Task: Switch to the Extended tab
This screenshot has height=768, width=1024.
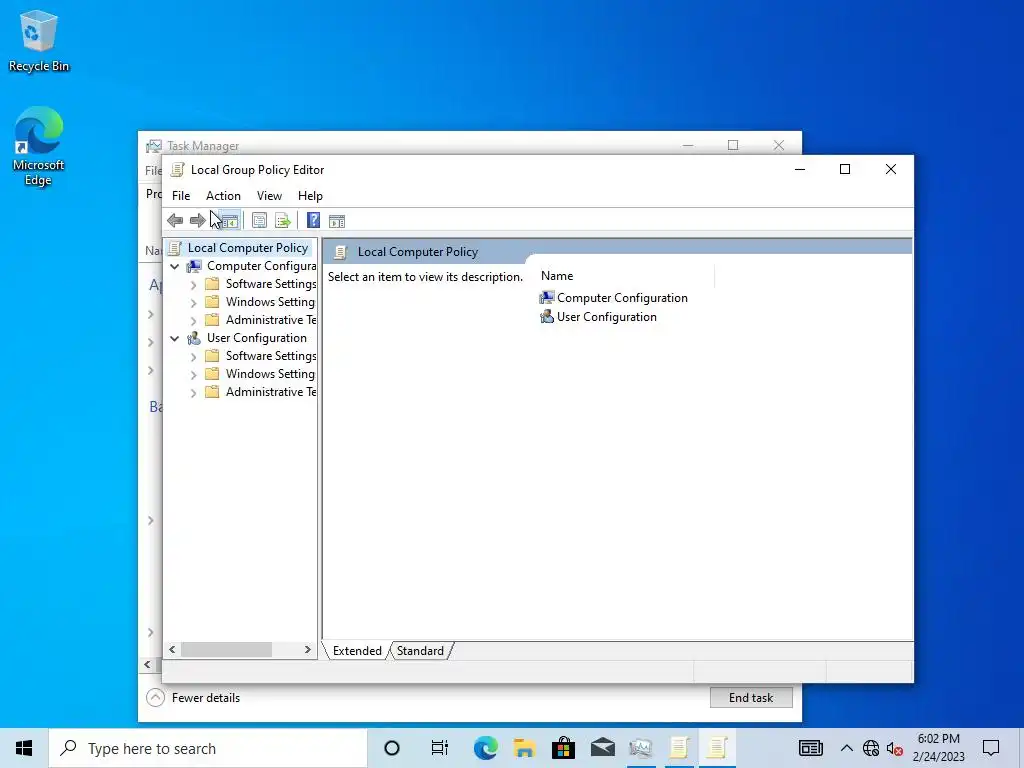Action: (357, 650)
